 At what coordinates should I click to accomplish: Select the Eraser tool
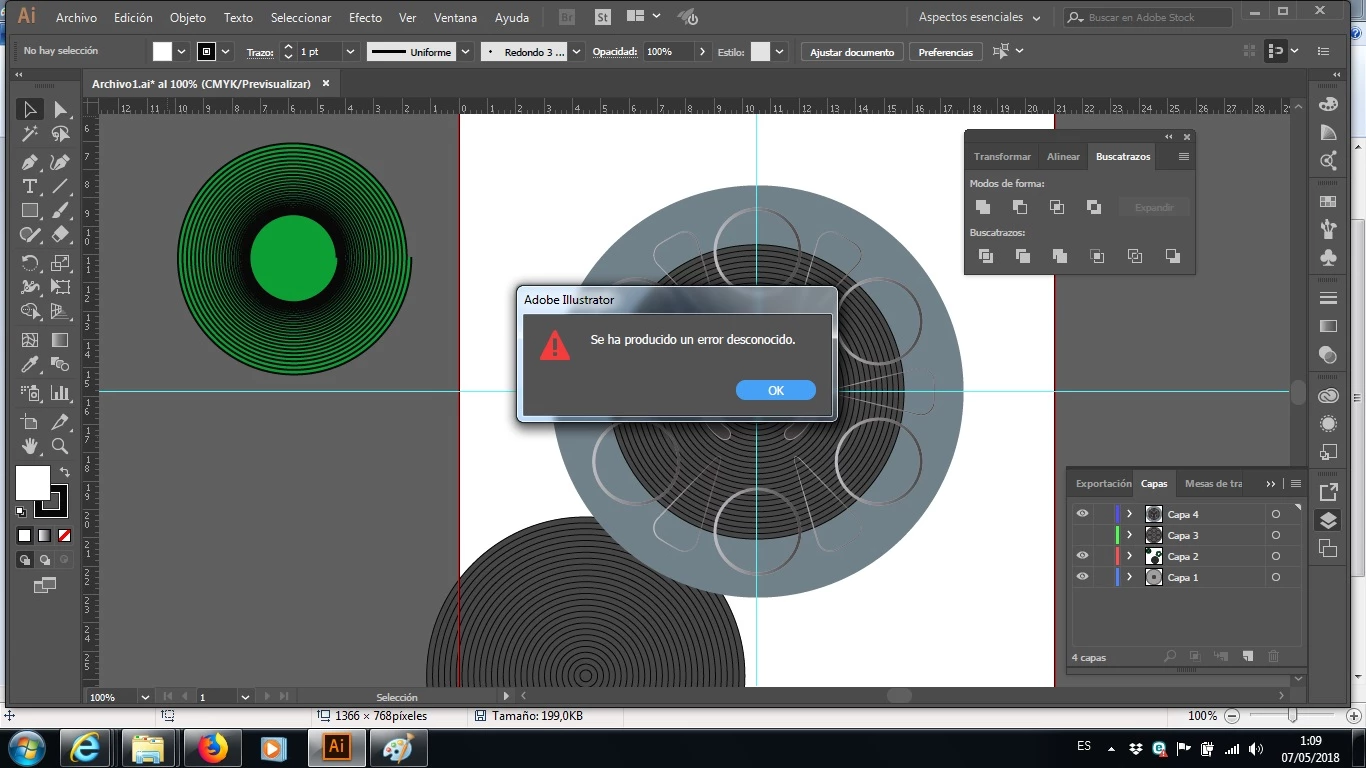[61, 236]
